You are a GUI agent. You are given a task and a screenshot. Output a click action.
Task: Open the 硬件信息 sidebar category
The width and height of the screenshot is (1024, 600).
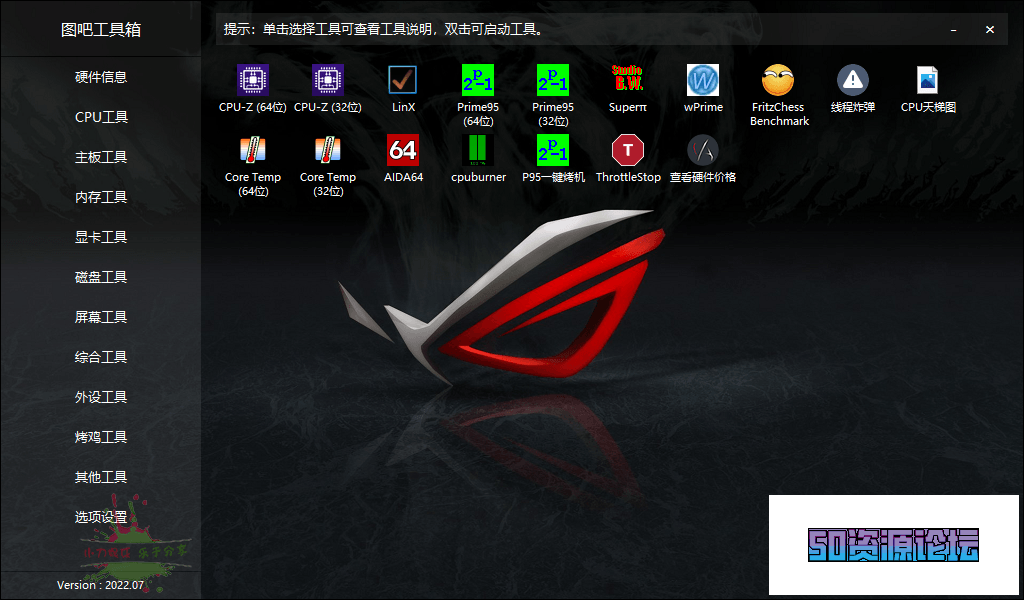101,77
